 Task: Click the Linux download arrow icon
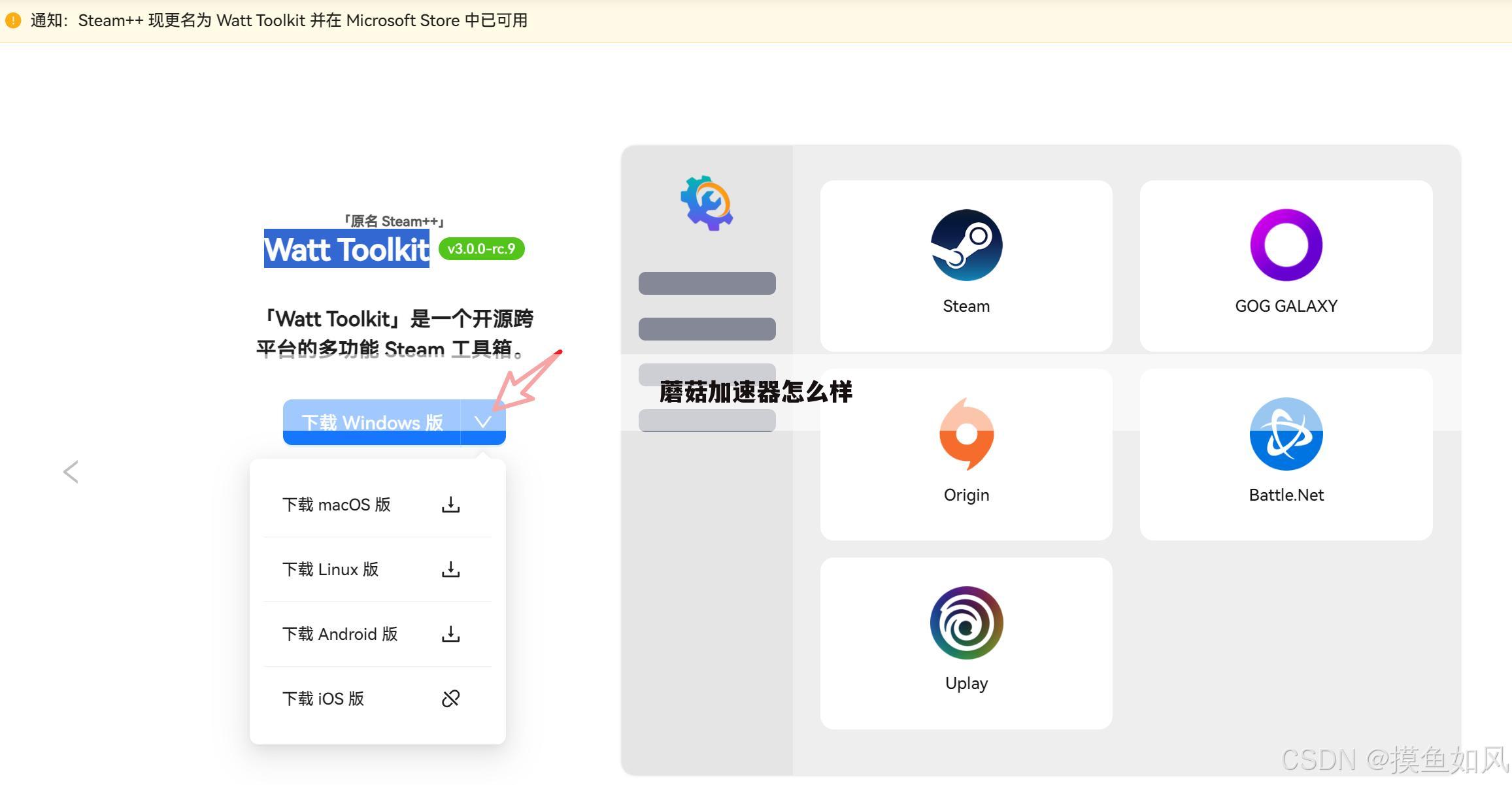click(x=450, y=569)
